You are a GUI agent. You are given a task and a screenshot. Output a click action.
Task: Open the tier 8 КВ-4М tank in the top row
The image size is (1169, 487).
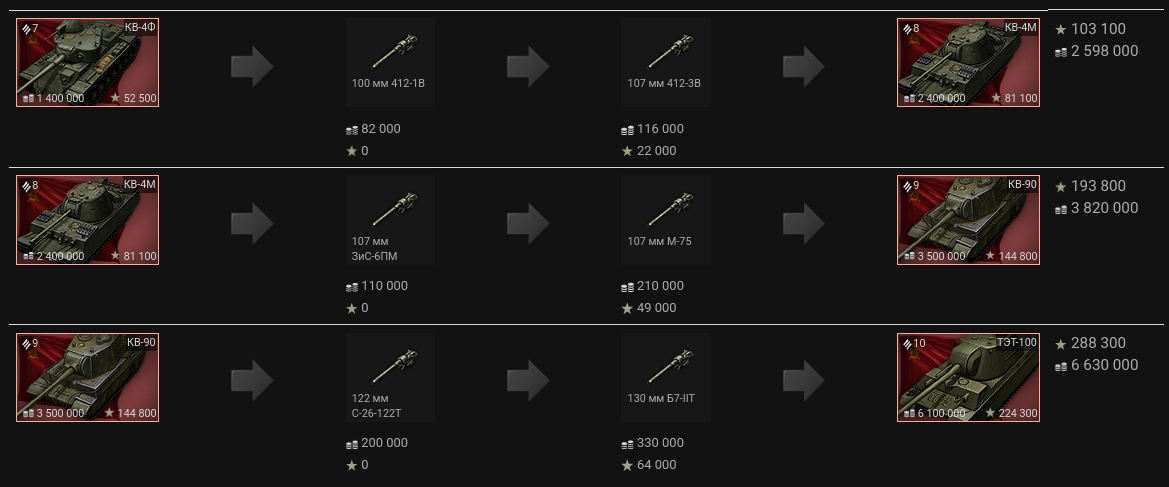[968, 62]
